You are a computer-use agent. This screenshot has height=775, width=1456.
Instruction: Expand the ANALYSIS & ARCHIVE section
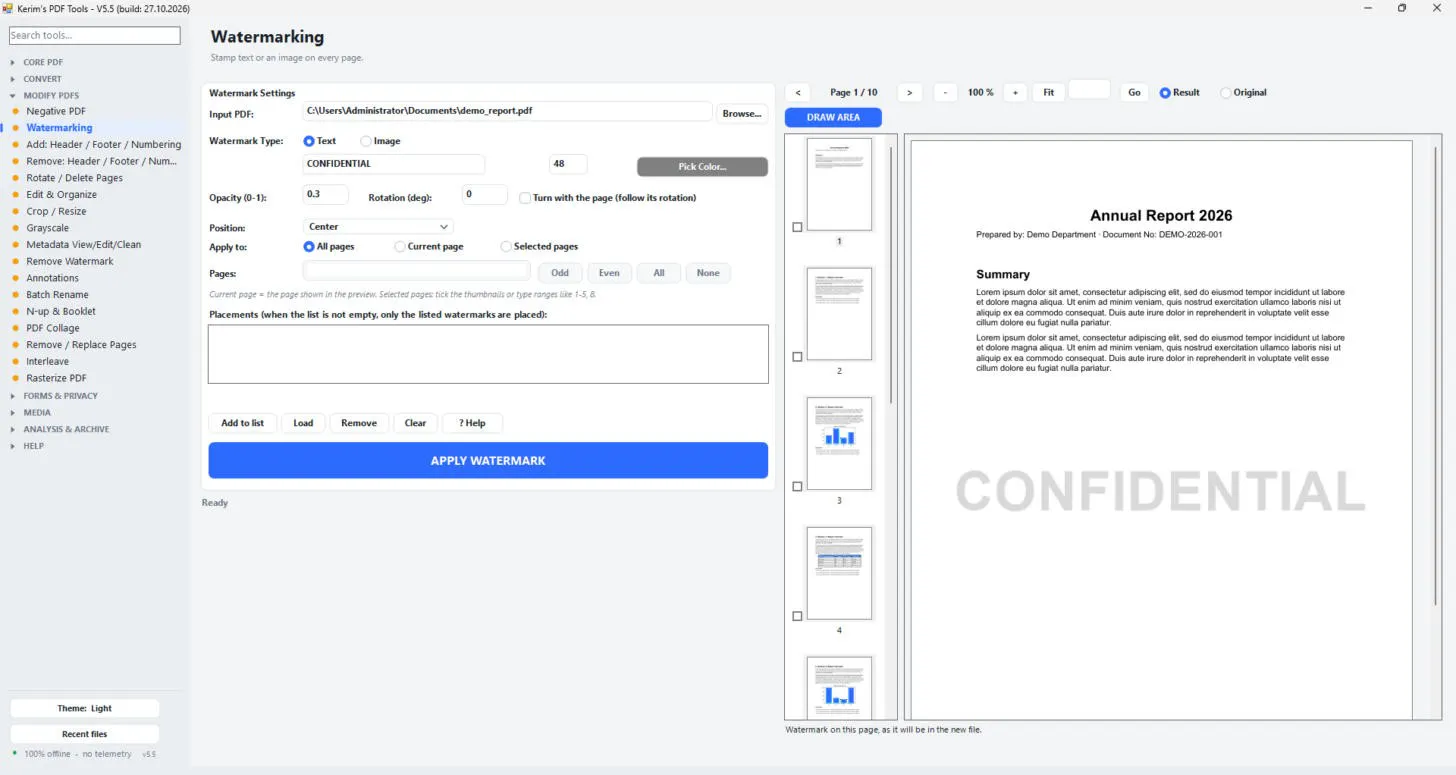[x=66, y=429]
